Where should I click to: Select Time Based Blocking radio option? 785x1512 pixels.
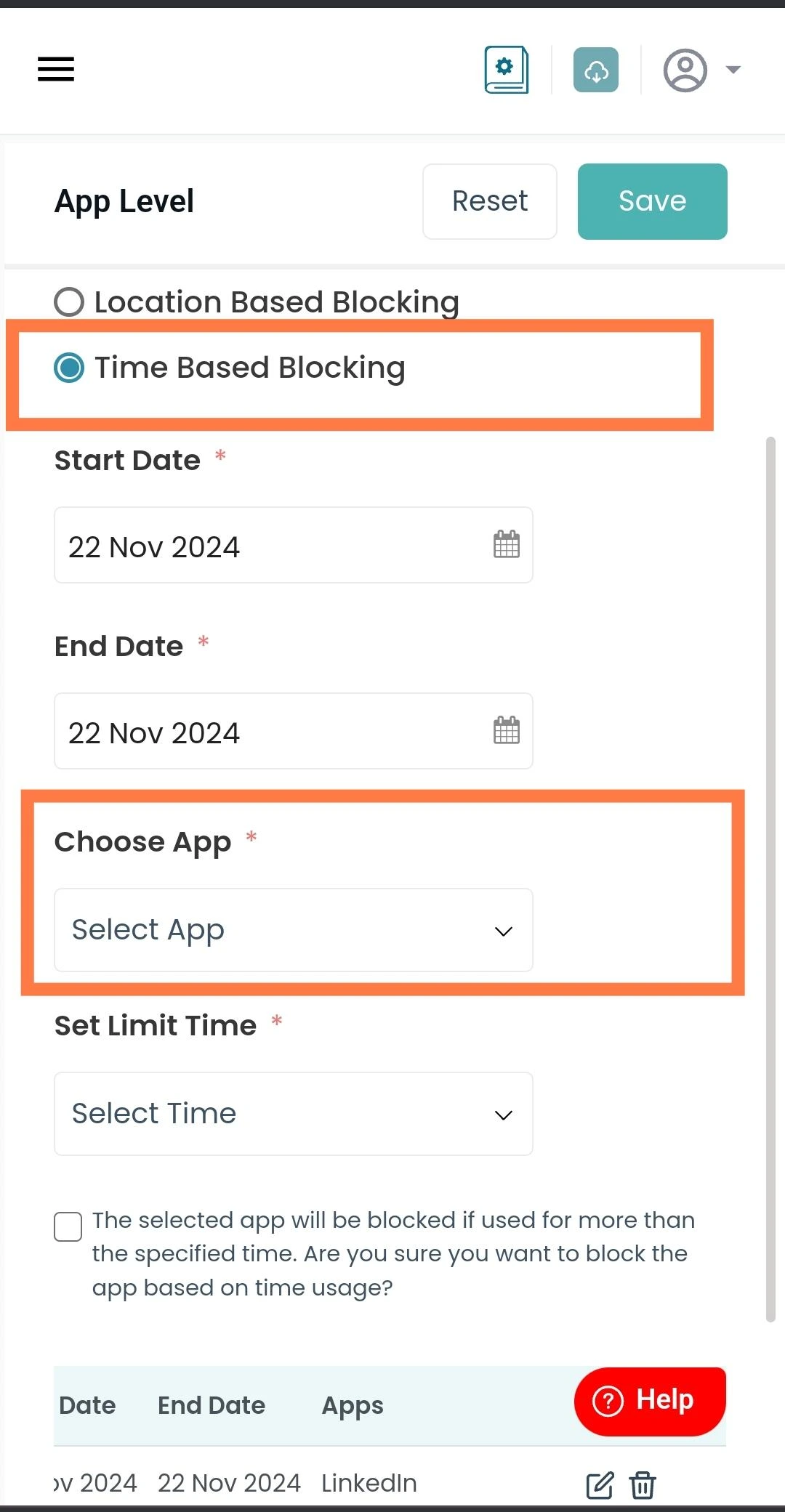pos(69,368)
